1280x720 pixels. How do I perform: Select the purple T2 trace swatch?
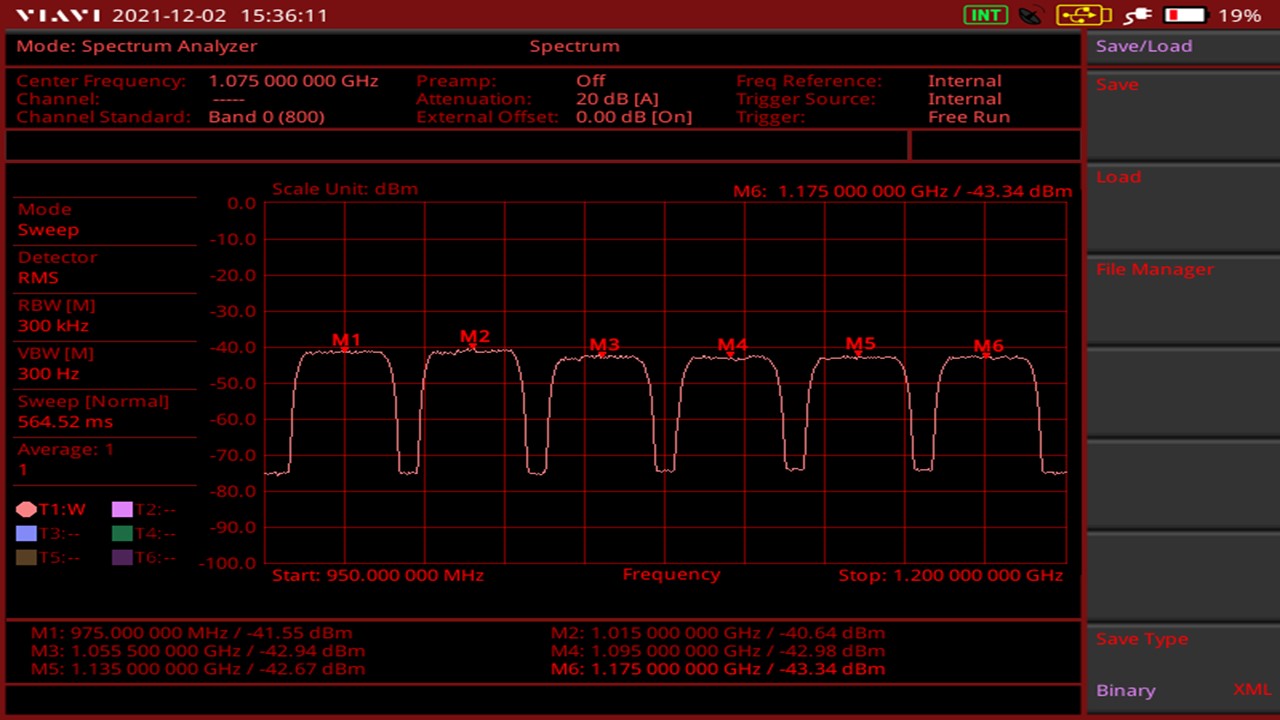(122, 510)
